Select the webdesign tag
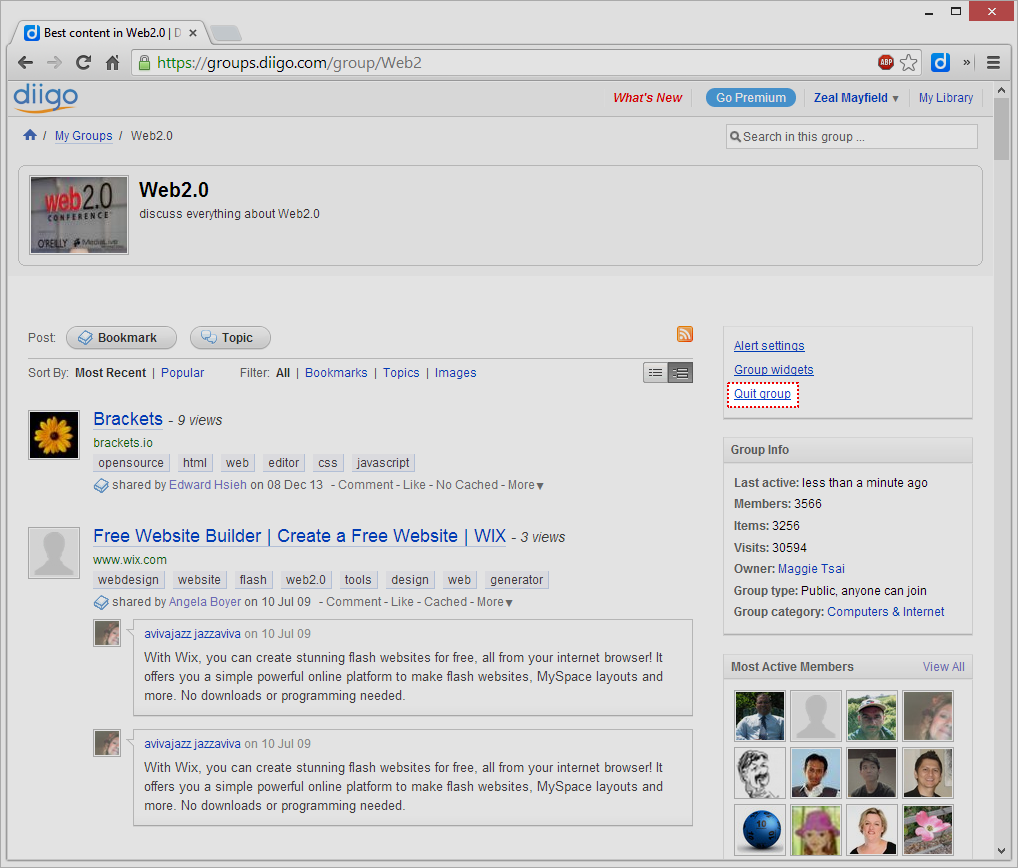 pyautogui.click(x=129, y=580)
